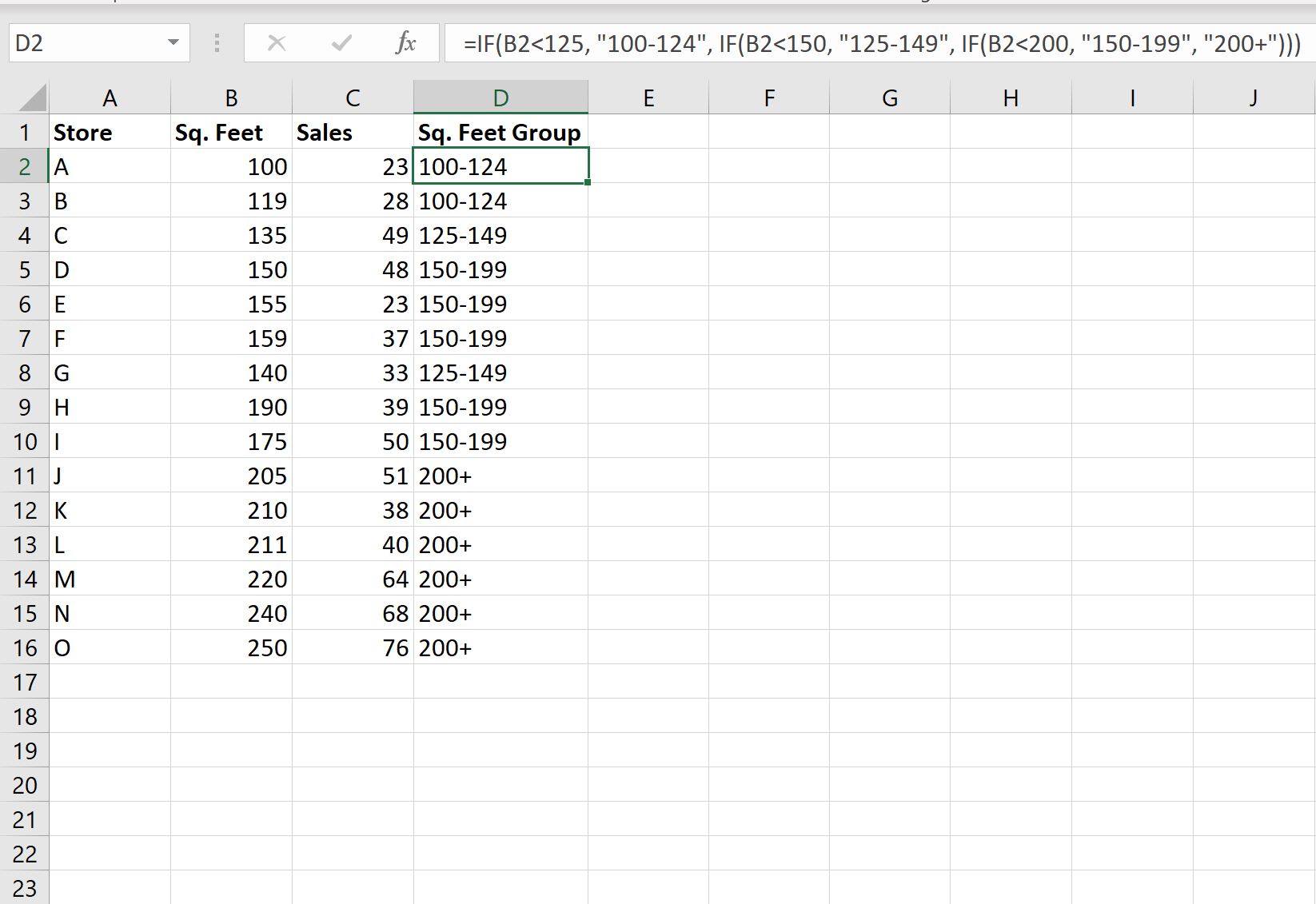The height and width of the screenshot is (904, 1316).
Task: Click column header J
Action: pos(1251,97)
